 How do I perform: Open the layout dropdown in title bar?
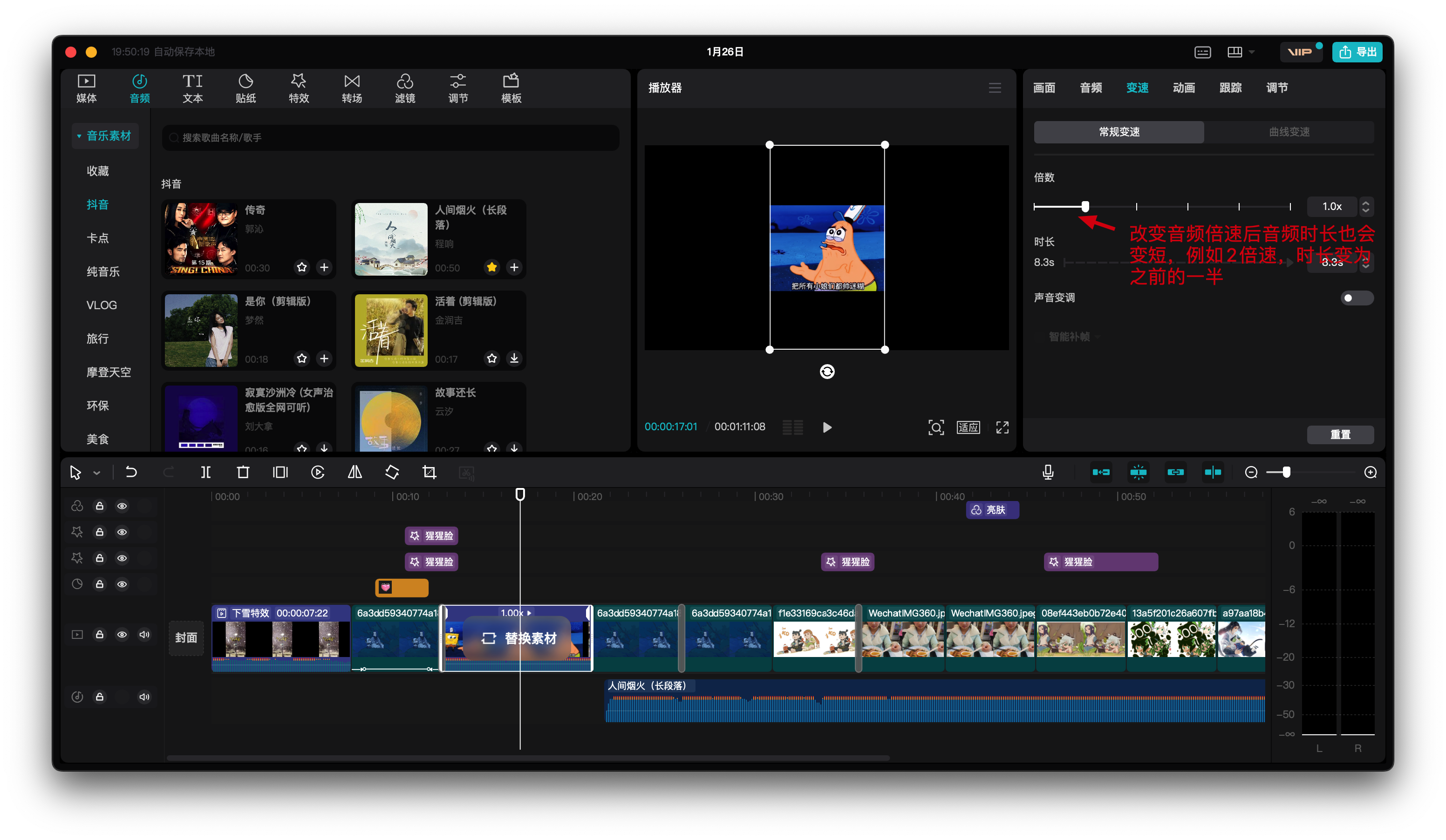[x=1251, y=52]
